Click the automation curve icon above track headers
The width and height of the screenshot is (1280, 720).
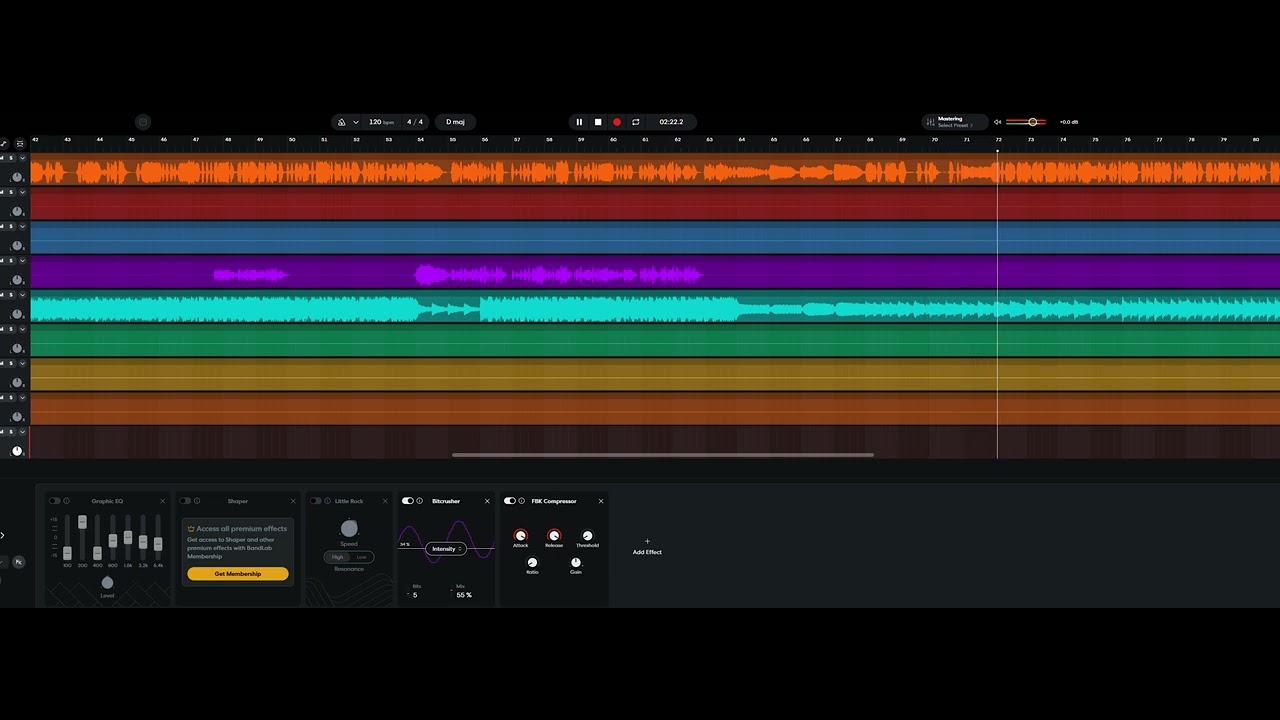click(4, 144)
